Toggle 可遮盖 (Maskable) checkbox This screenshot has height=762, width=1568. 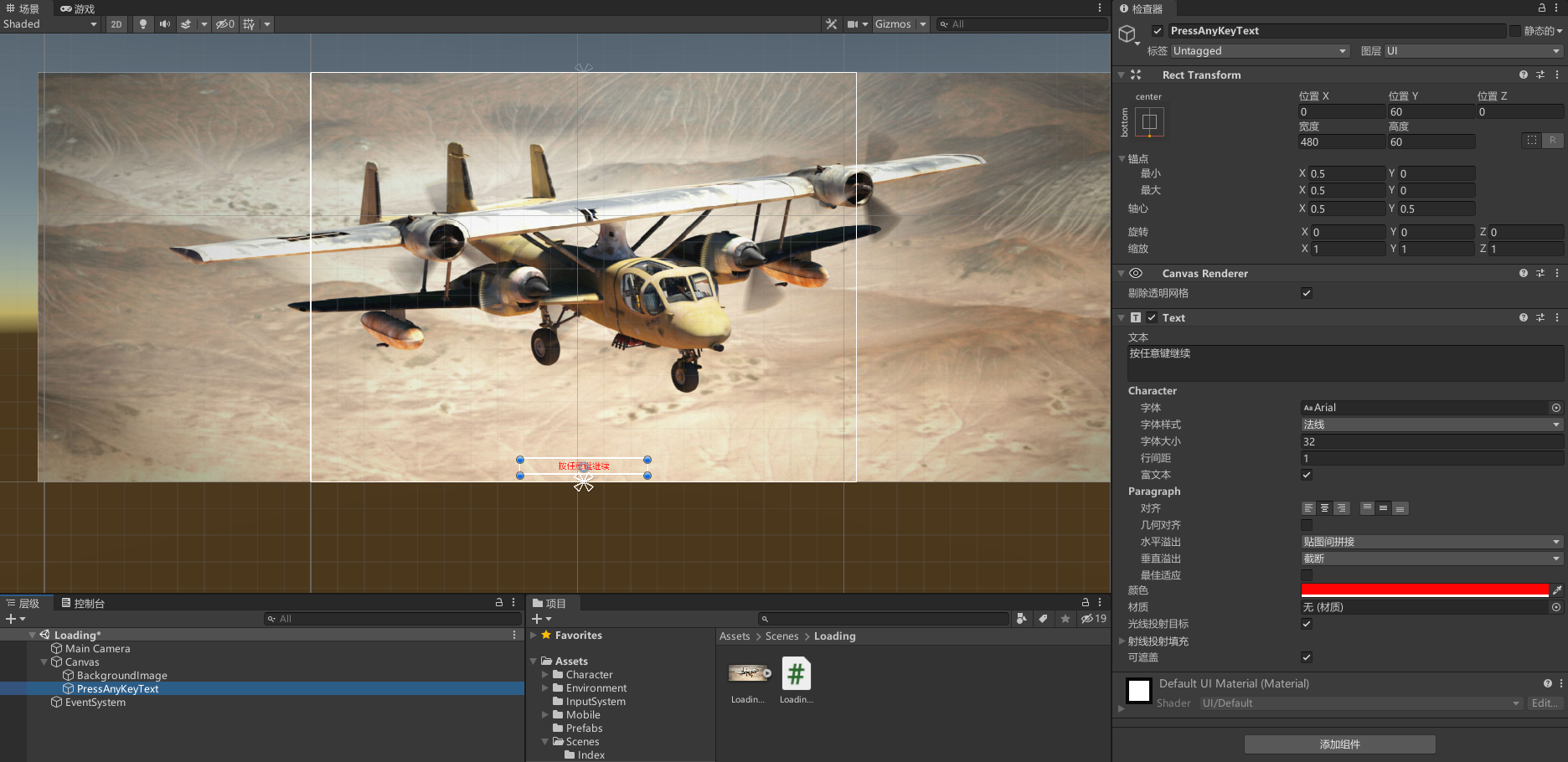coord(1307,657)
